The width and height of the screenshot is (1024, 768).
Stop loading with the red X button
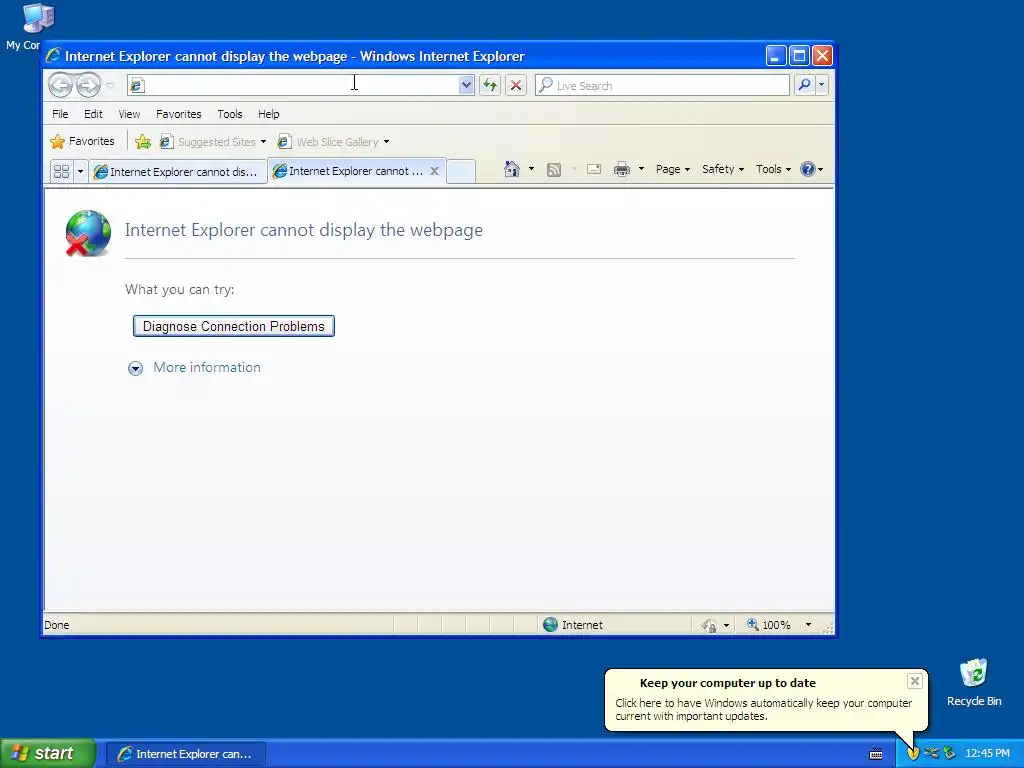[x=516, y=85]
